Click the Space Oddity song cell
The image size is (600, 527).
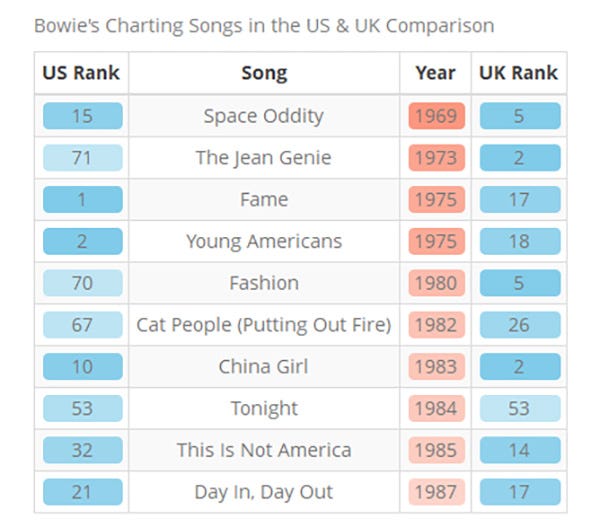coord(264,116)
